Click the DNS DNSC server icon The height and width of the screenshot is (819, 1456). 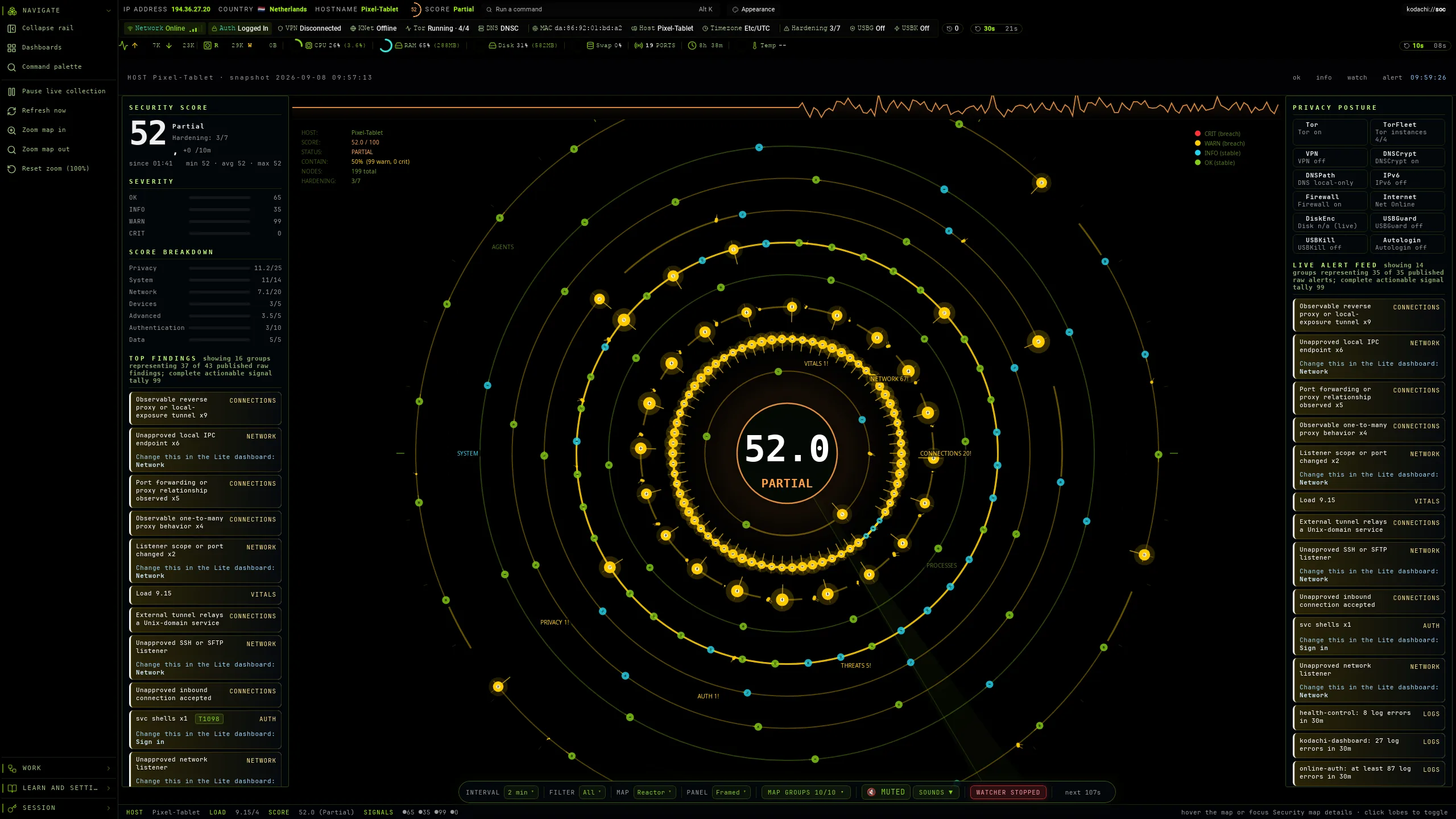click(x=481, y=28)
